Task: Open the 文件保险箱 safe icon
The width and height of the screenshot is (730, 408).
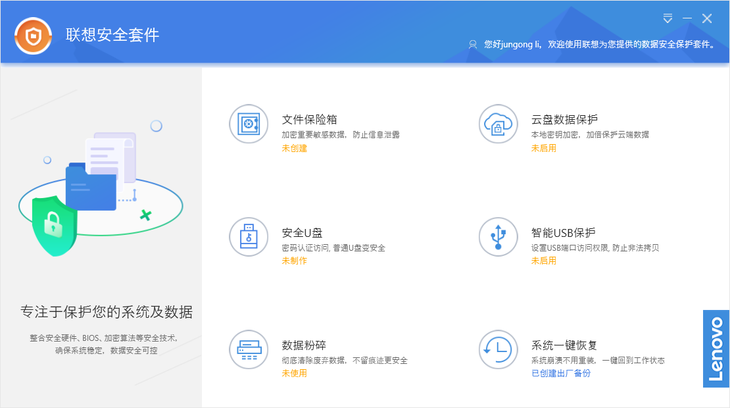Action: pos(249,124)
